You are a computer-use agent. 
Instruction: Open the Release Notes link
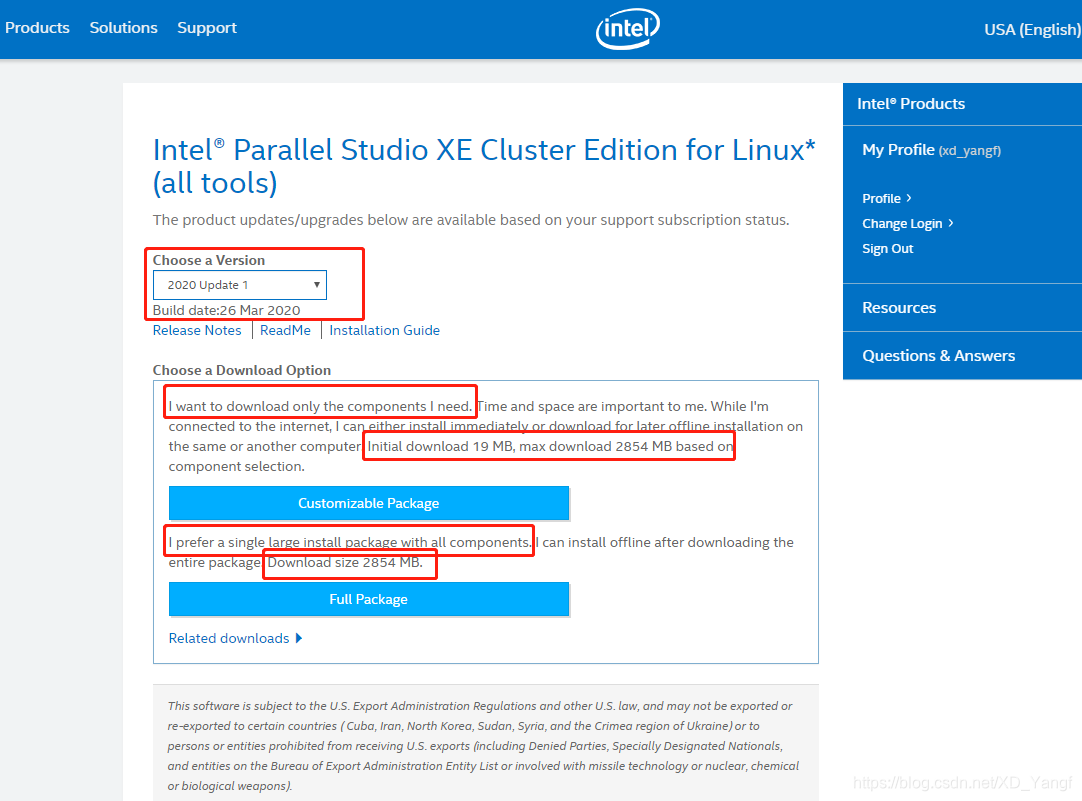197,330
